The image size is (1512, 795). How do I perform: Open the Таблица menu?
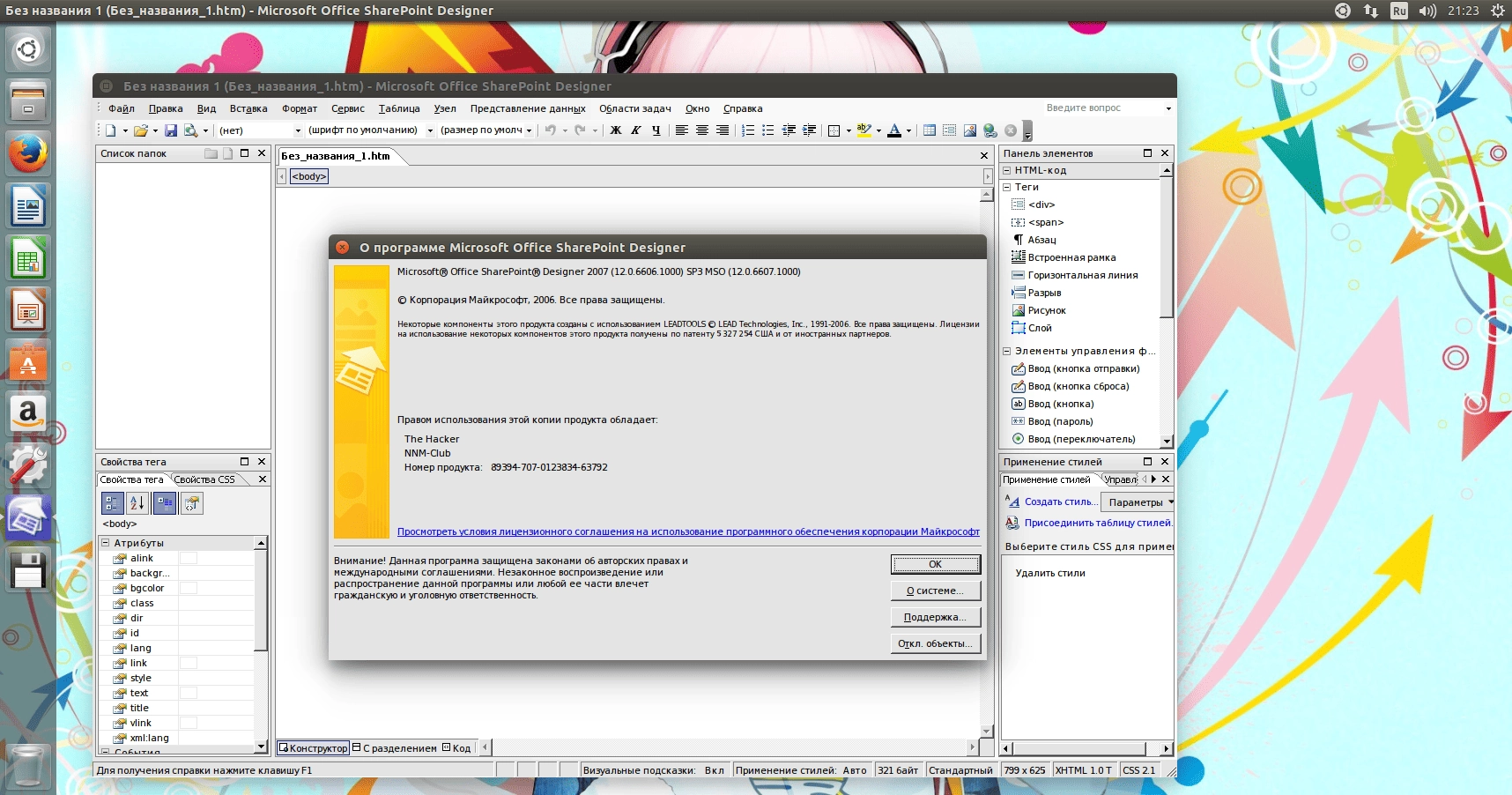[x=399, y=109]
